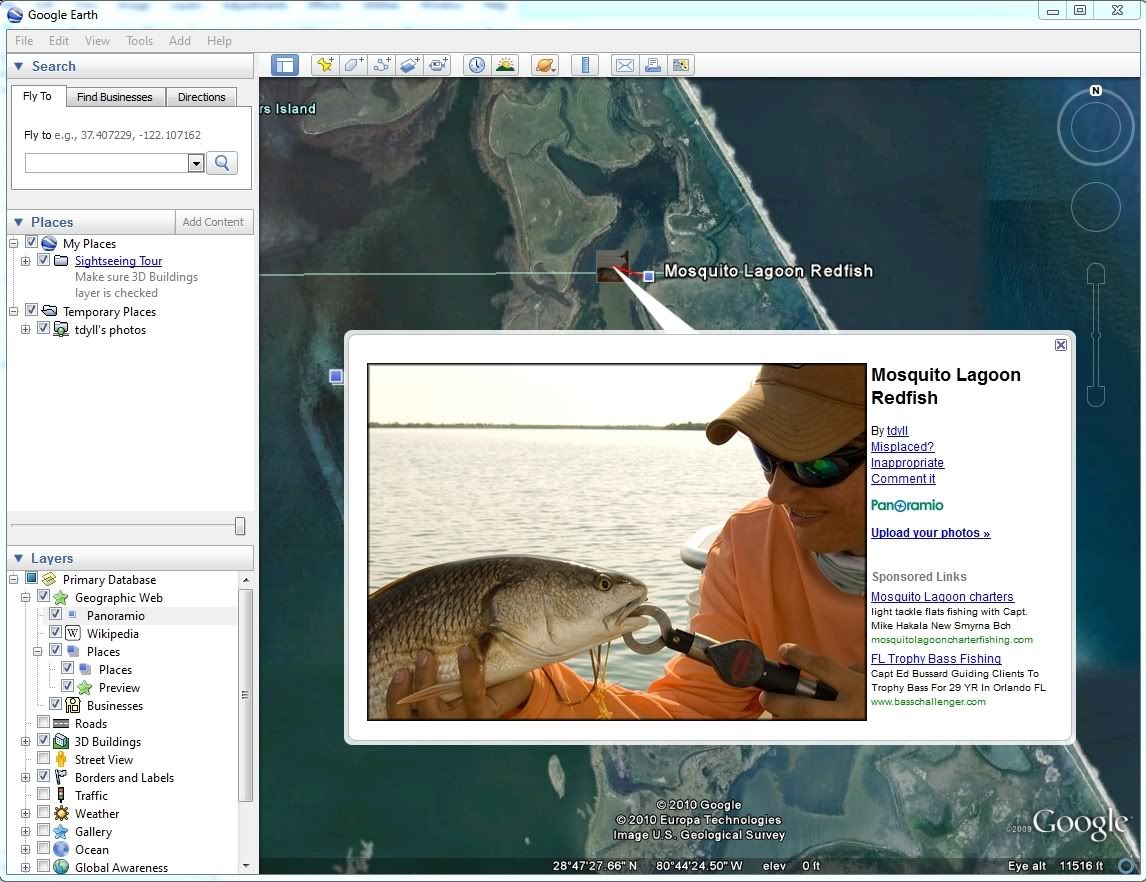Toggle the sidebar panel button
Viewport: 1146px width, 882px height.
click(x=284, y=65)
